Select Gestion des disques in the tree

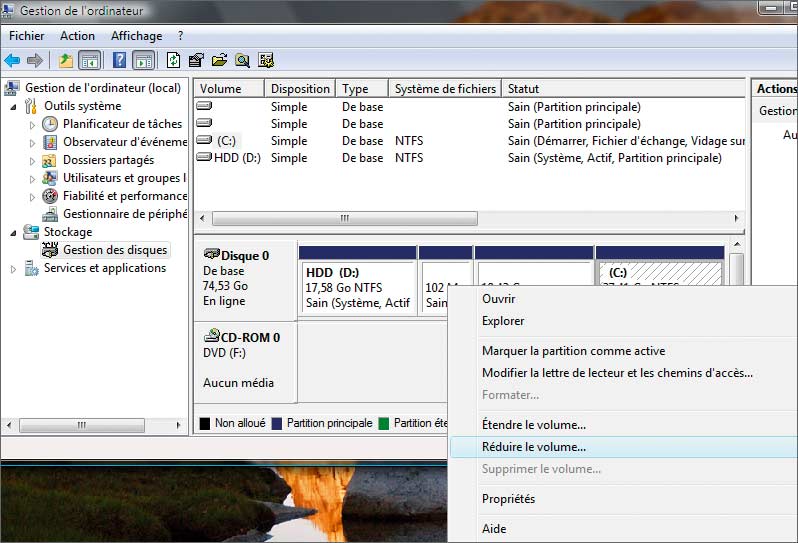(x=115, y=250)
